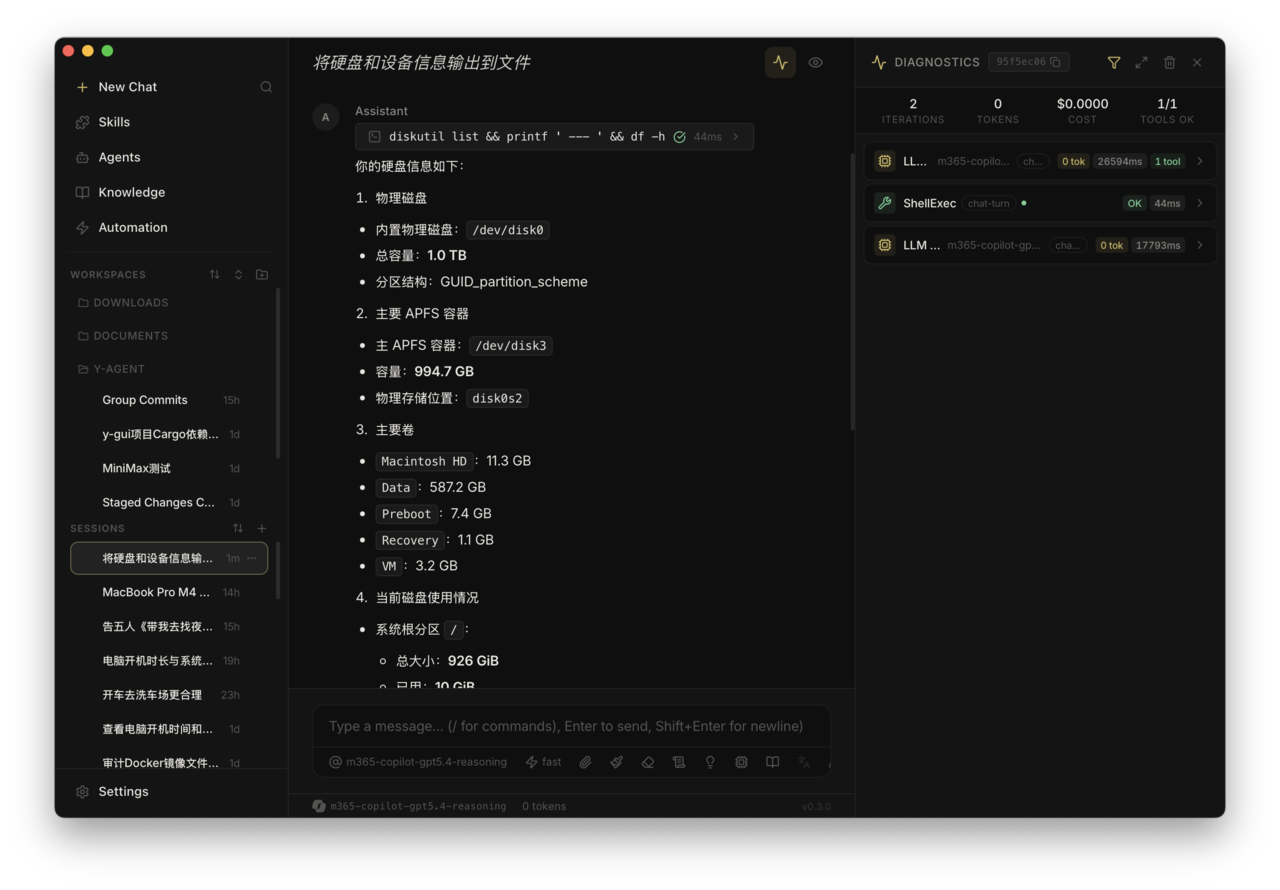Expand the DOWNLOADS workspace
Screen dimensions: 1280x890
(122, 302)
